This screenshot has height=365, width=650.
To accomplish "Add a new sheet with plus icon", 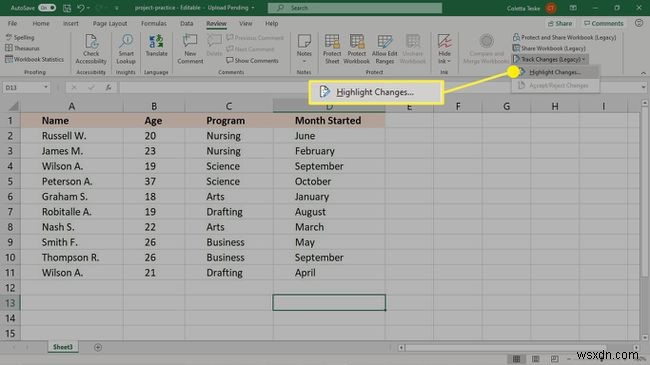I will (98, 347).
